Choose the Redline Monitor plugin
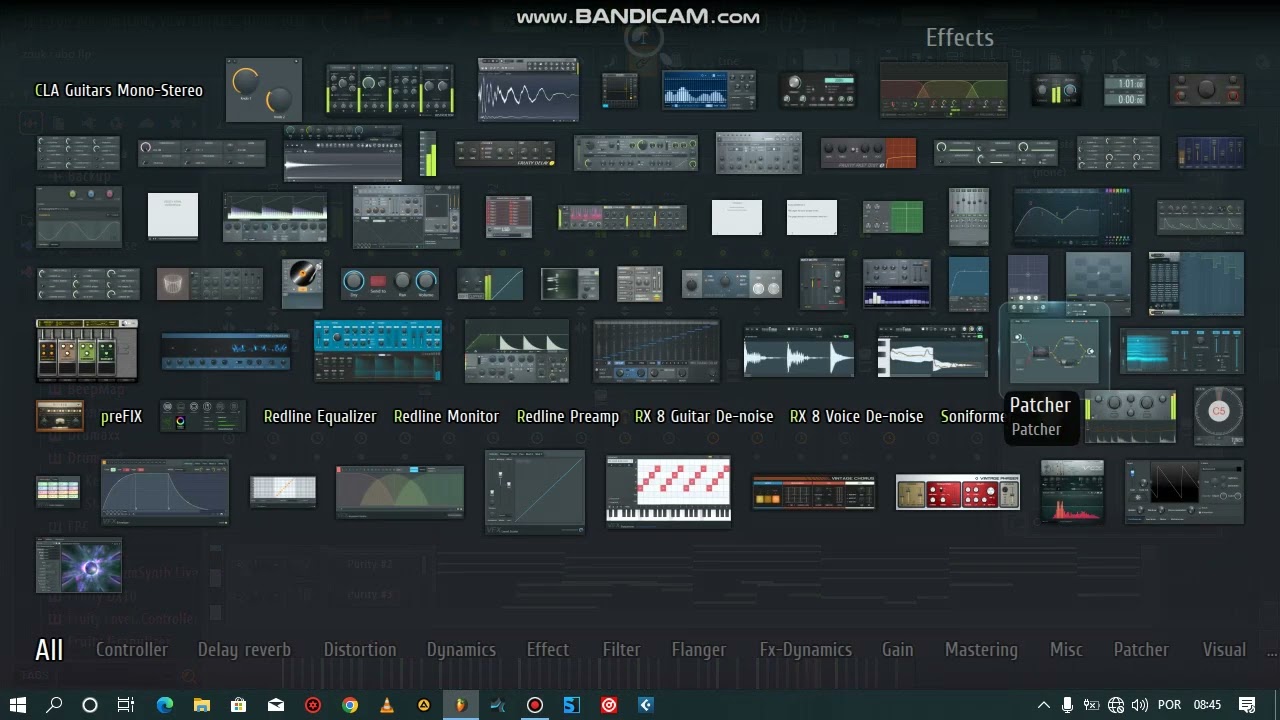Viewport: 1280px width, 720px height. (446, 416)
